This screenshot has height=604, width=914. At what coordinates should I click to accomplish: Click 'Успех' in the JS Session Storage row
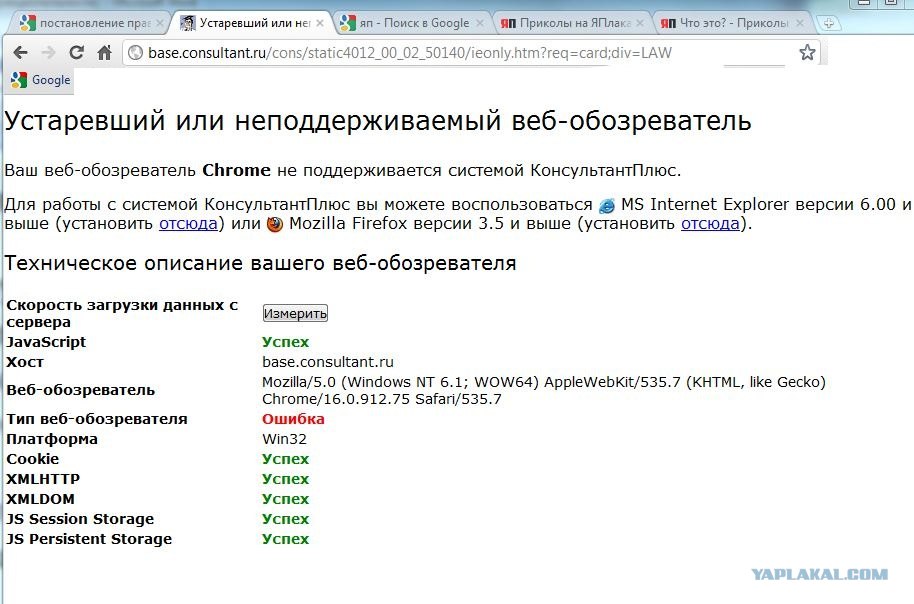[x=286, y=519]
